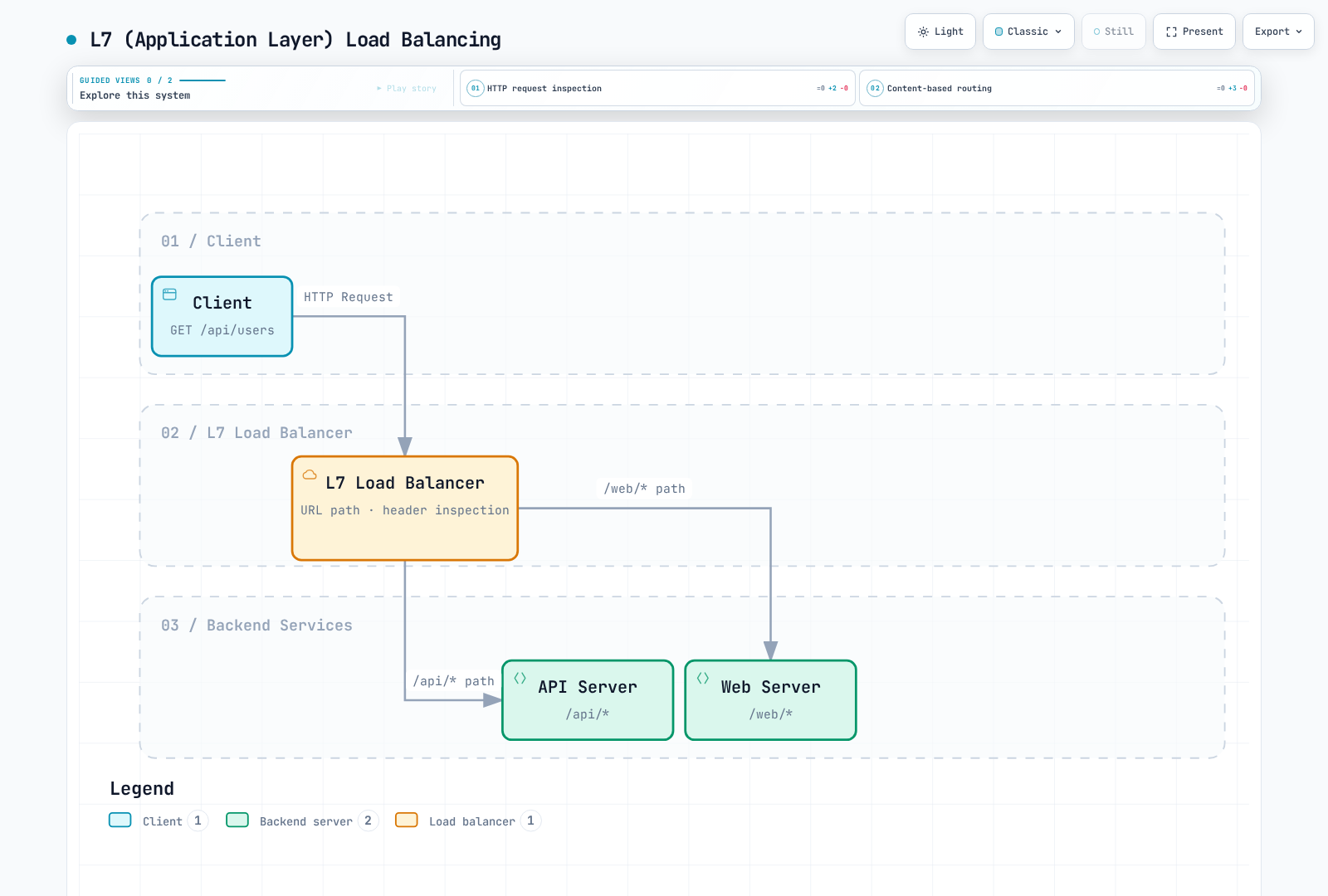Screen dimensions: 1328x896
Task: Click URL path header inspection subtitle
Action: (405, 510)
